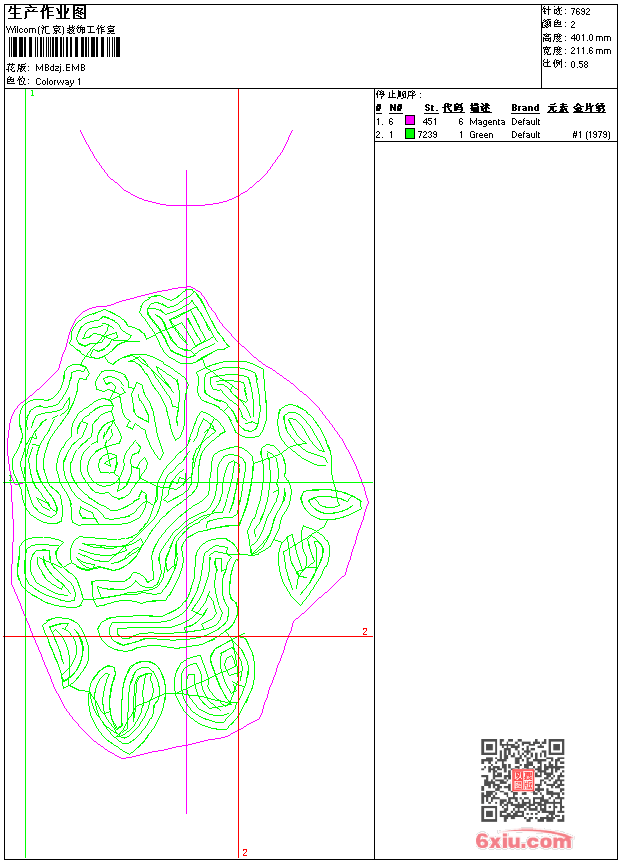Image resolution: width=620 pixels, height=860 pixels.
Task: Select the Magenta description in the stop sequence
Action: [487, 122]
